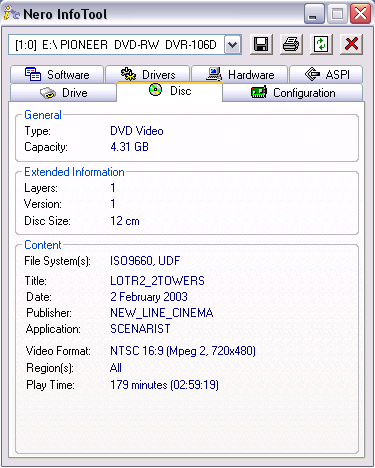Click the 'Play Time:' label
The image size is (375, 468).
(50, 385)
